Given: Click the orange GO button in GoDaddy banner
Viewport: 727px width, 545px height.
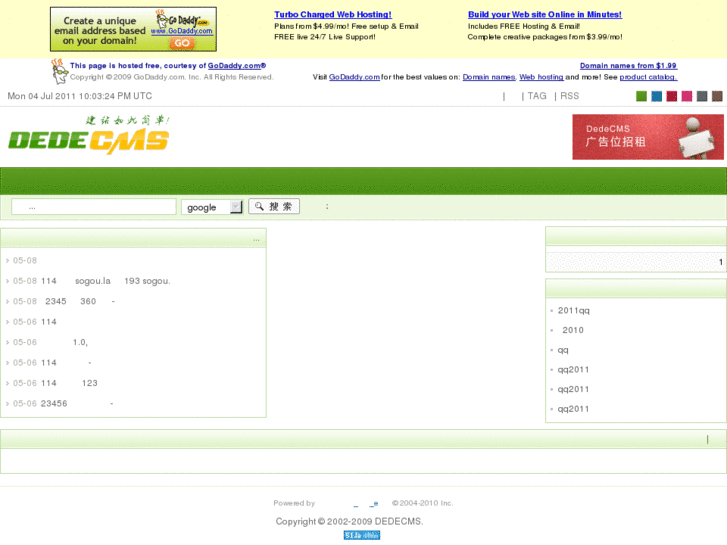Looking at the screenshot, I should pyautogui.click(x=182, y=43).
